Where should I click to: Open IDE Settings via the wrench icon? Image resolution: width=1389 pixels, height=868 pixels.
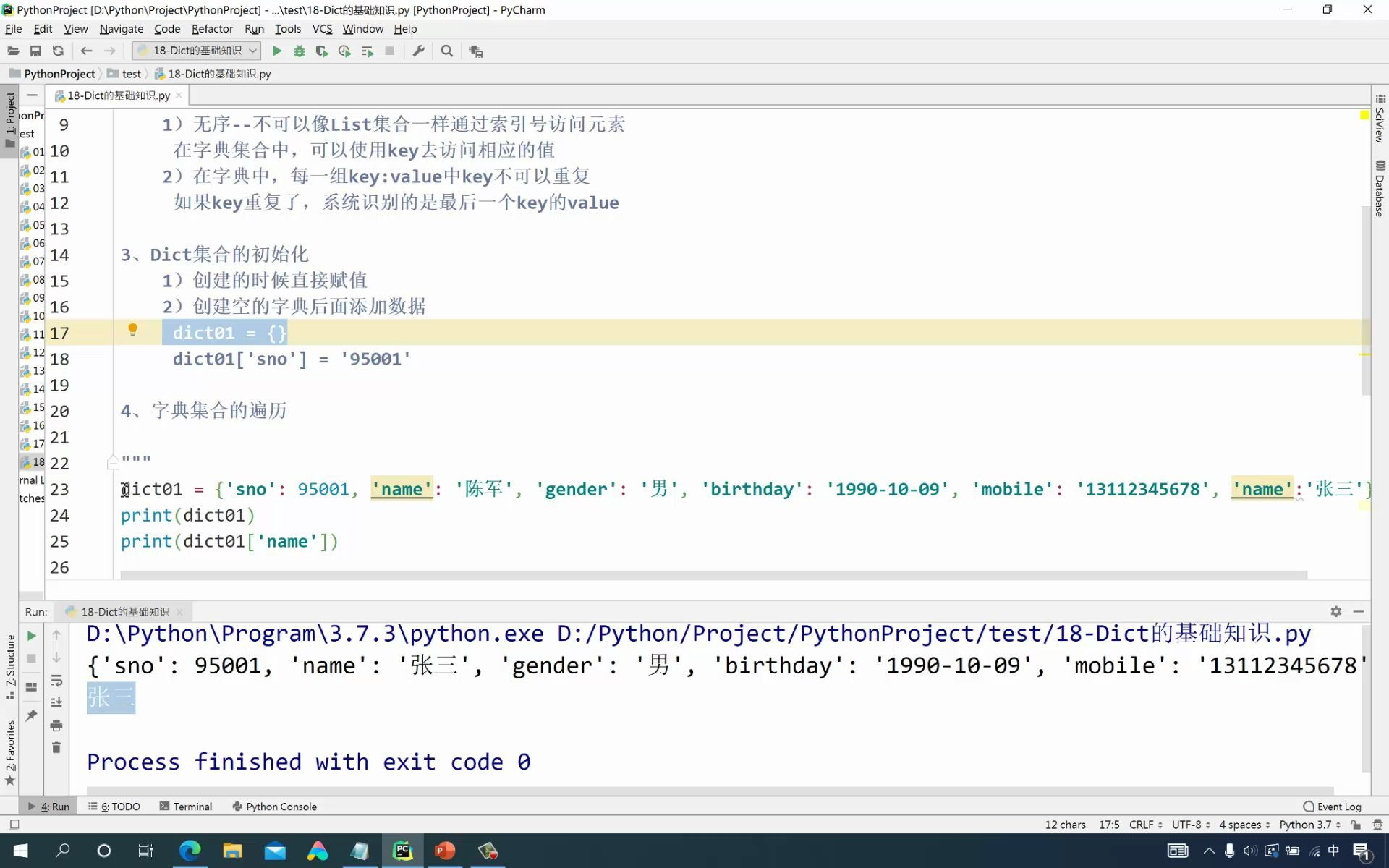418,51
